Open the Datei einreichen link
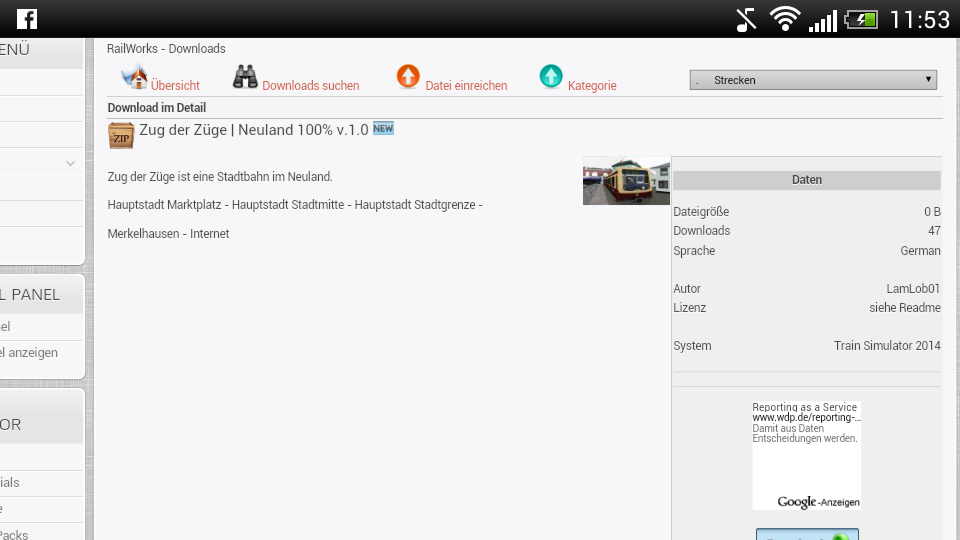 tap(466, 86)
